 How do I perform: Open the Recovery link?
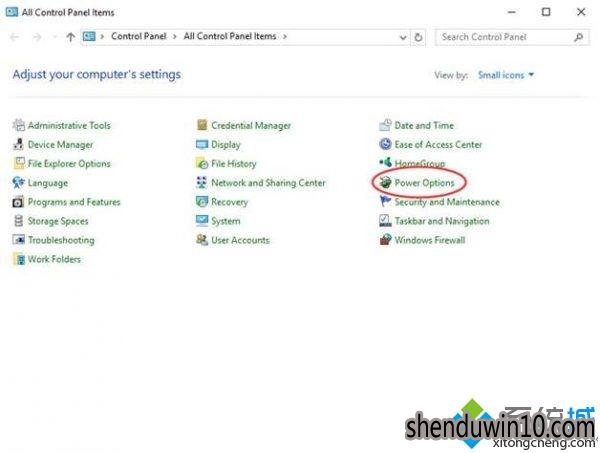click(229, 202)
